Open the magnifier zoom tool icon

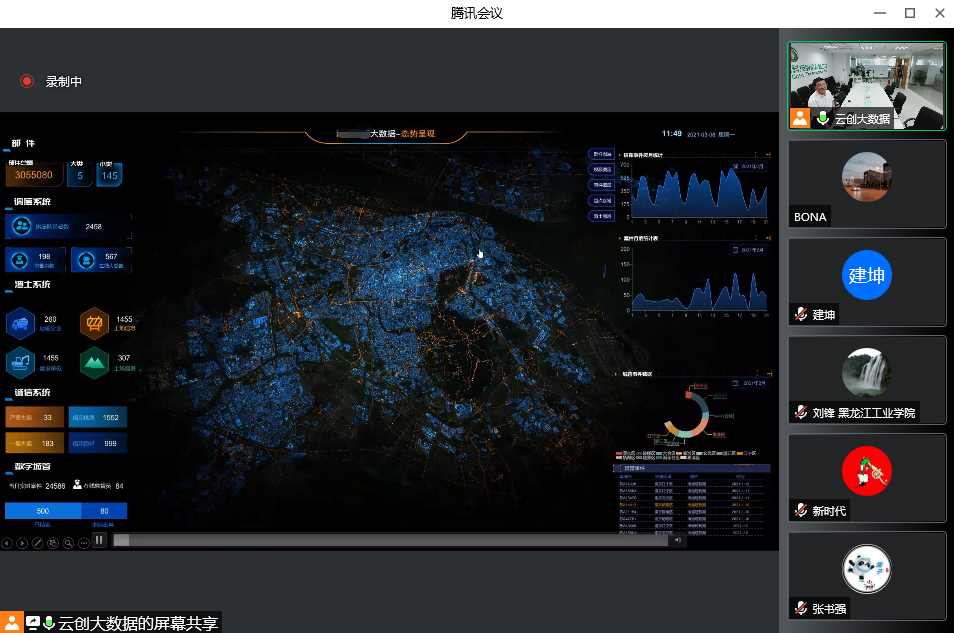(68, 543)
